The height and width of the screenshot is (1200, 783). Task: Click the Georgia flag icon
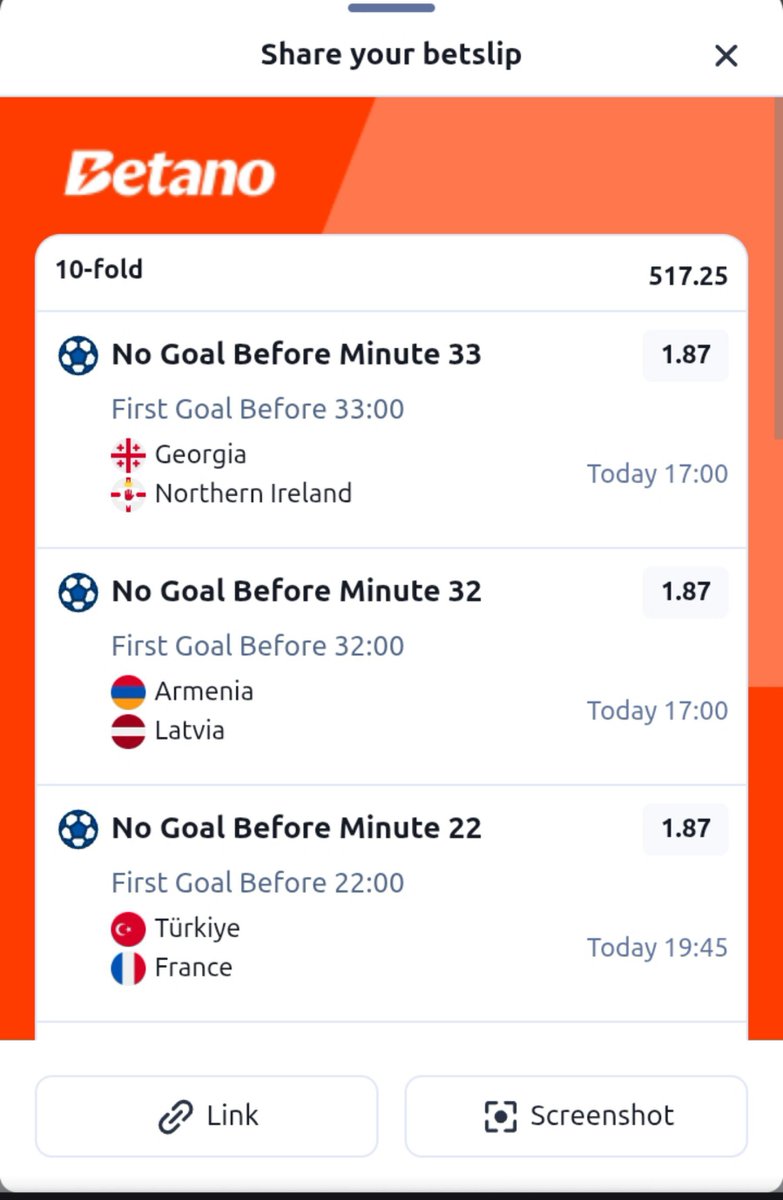point(128,455)
